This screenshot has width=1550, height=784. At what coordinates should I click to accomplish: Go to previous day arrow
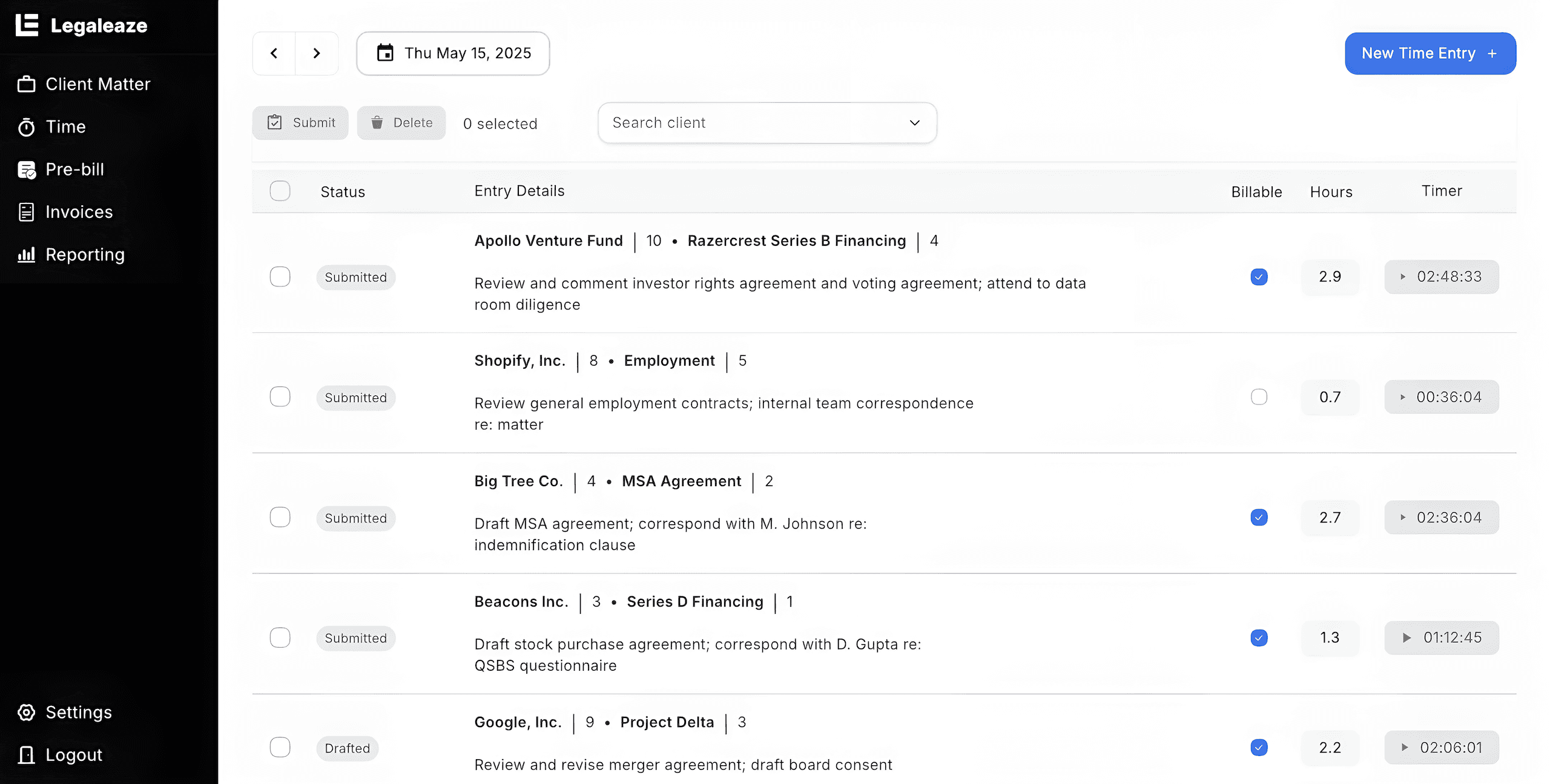274,53
